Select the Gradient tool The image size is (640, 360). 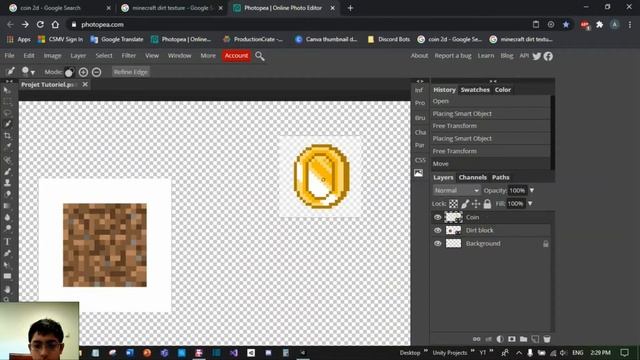tap(7, 206)
